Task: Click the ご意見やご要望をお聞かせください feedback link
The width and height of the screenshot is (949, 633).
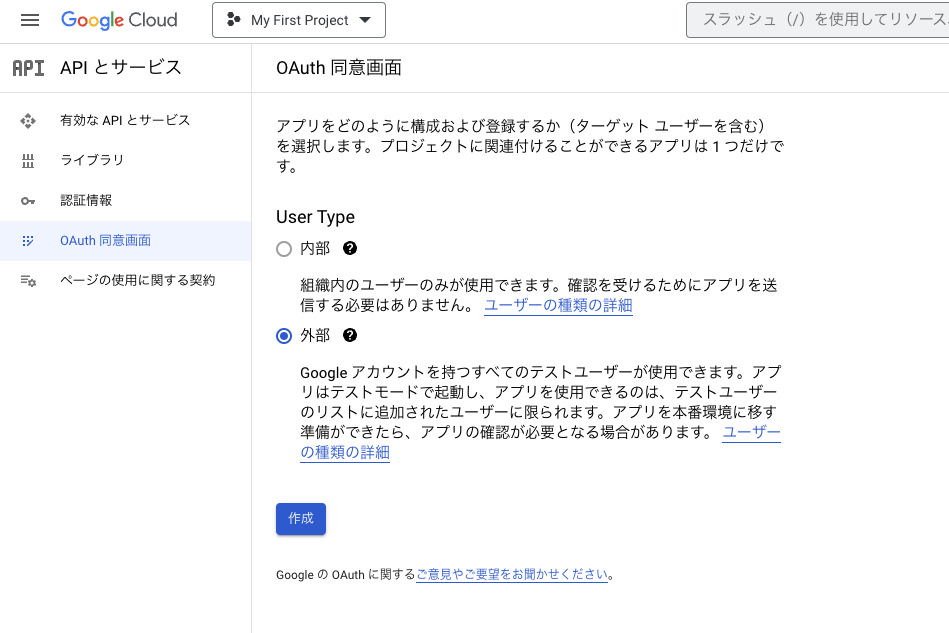Action: click(x=512, y=574)
